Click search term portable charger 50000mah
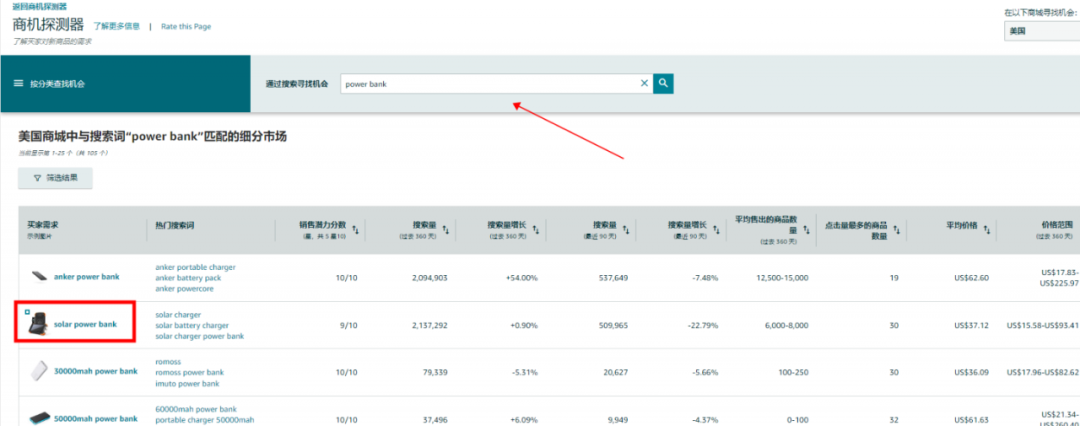1080x426 pixels. (205, 420)
